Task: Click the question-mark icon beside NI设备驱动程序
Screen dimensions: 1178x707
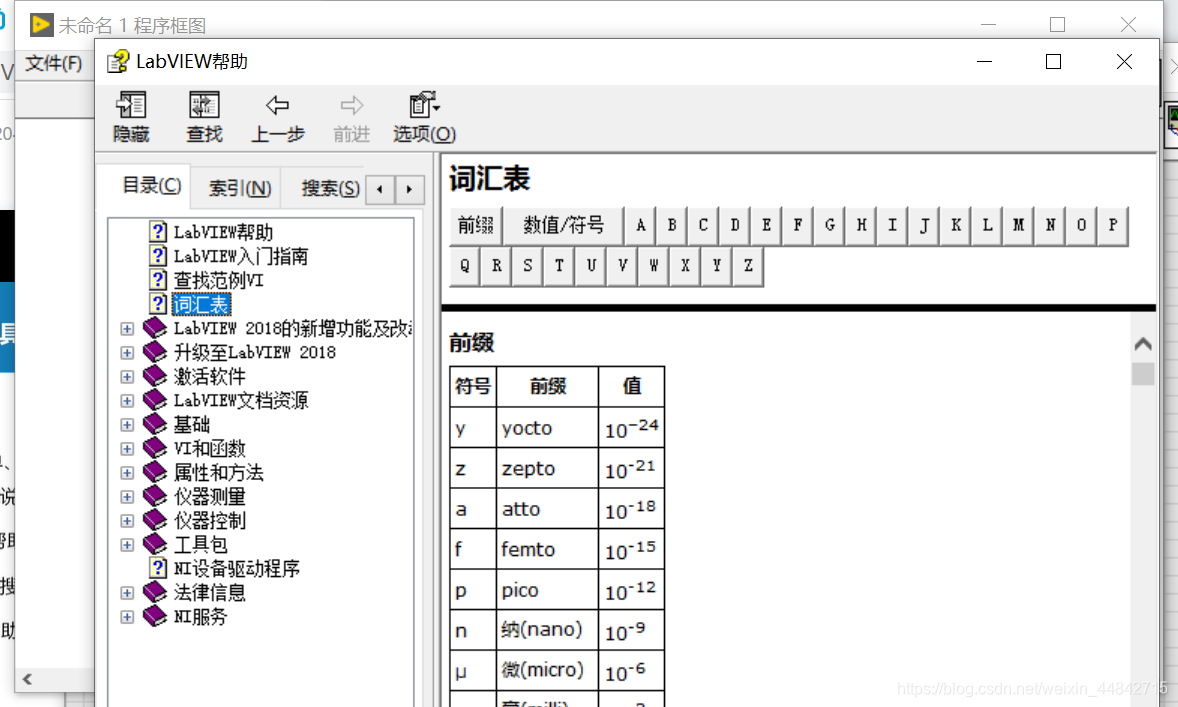Action: [158, 568]
